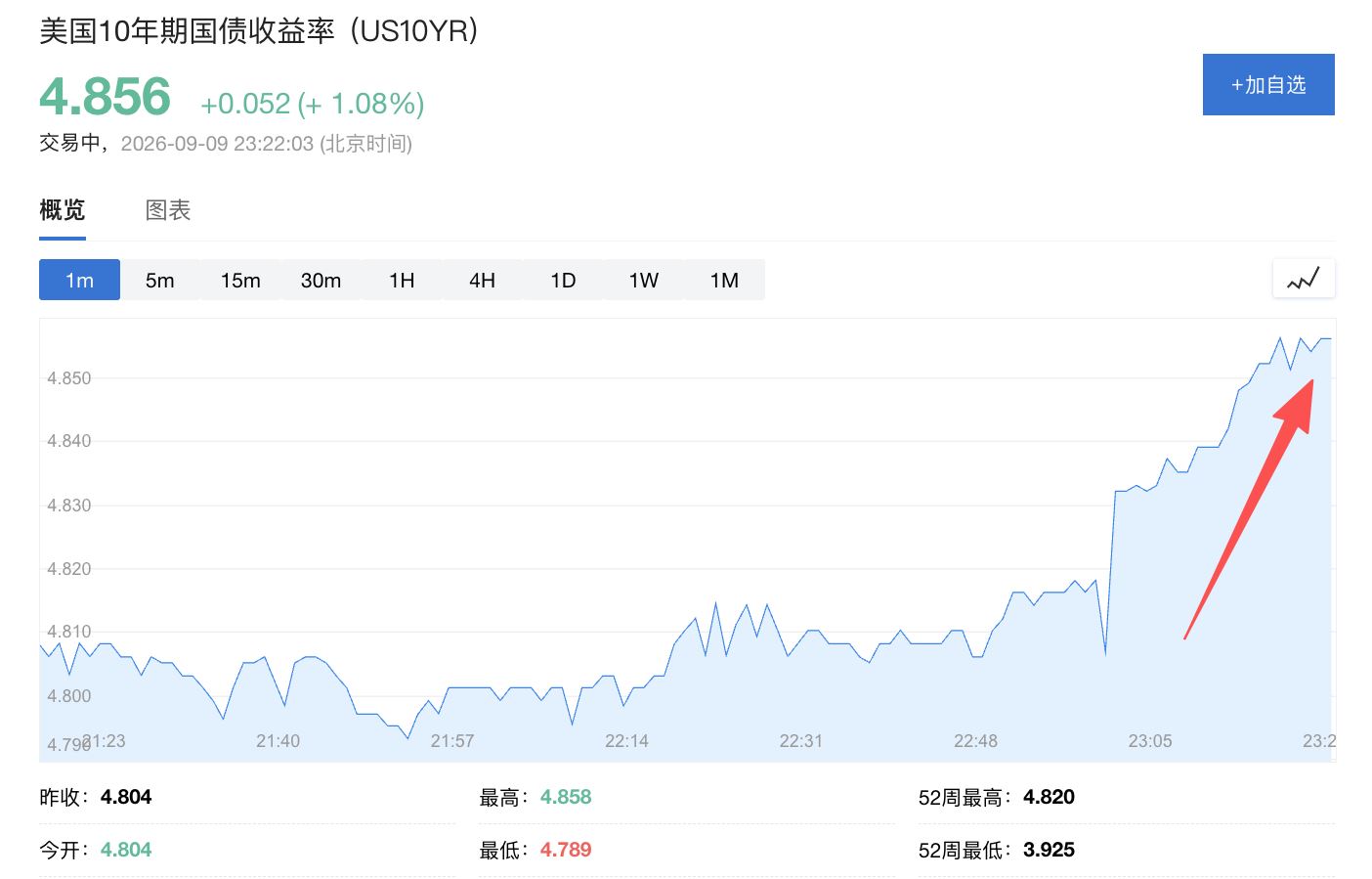Select the 15m interval

pyautogui.click(x=240, y=281)
